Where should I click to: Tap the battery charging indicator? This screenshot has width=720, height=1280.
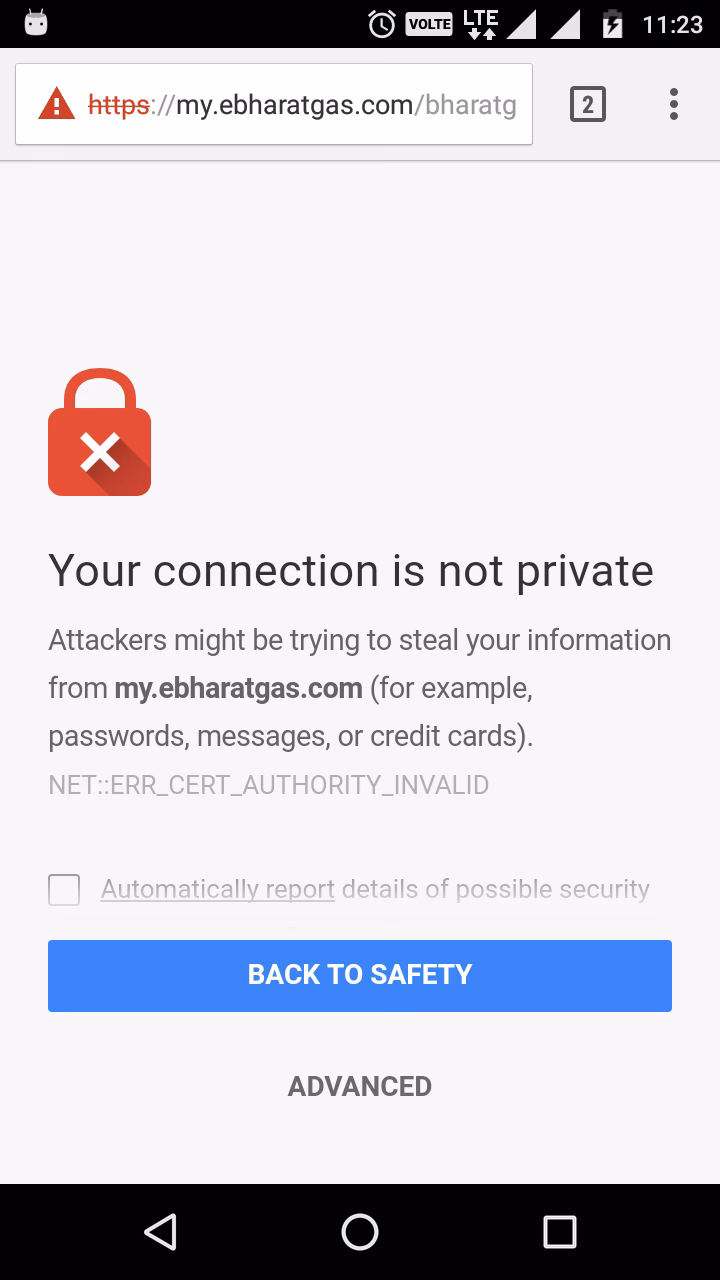pyautogui.click(x=612, y=24)
